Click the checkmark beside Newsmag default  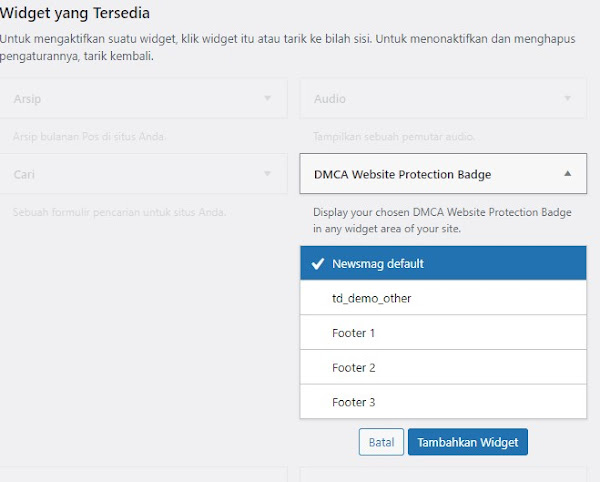(x=317, y=264)
